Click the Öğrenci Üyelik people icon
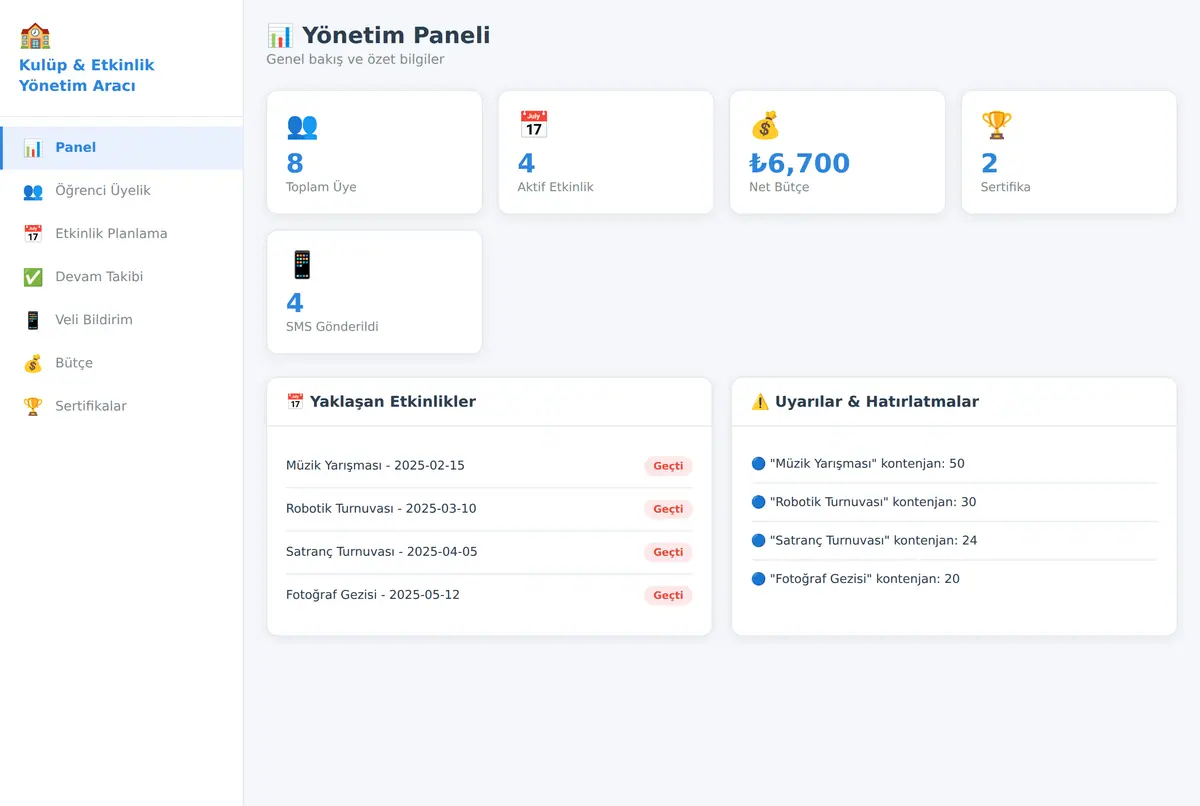Viewport: 1200px width, 806px height. tap(33, 191)
